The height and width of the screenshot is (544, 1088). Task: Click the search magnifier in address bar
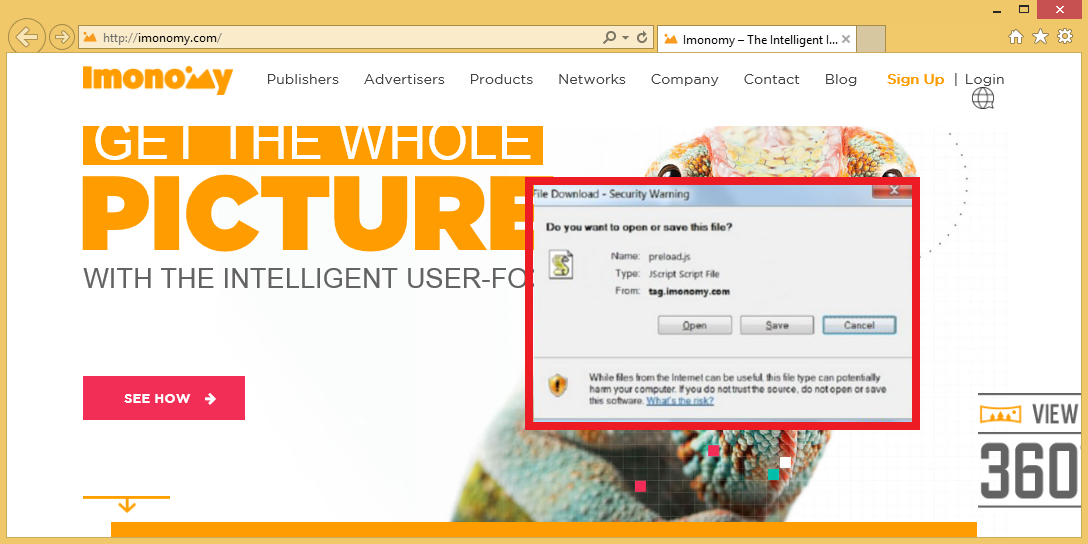(609, 38)
